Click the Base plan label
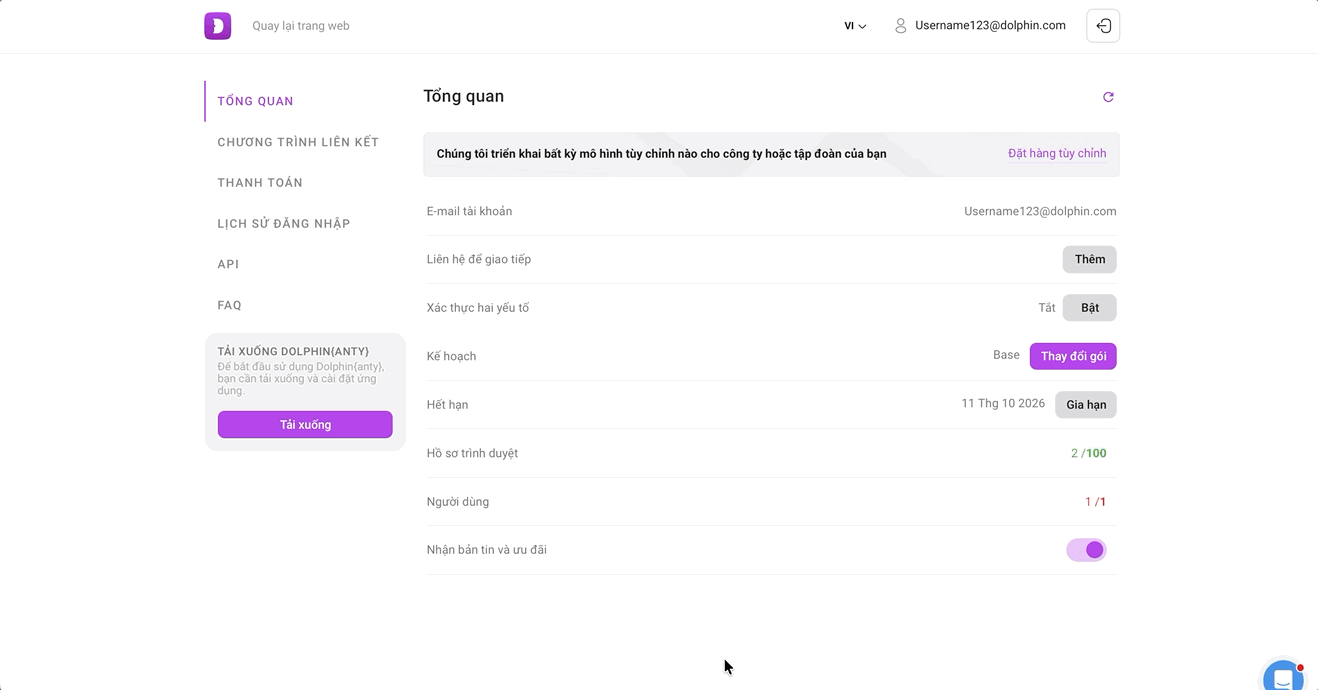 click(1006, 356)
